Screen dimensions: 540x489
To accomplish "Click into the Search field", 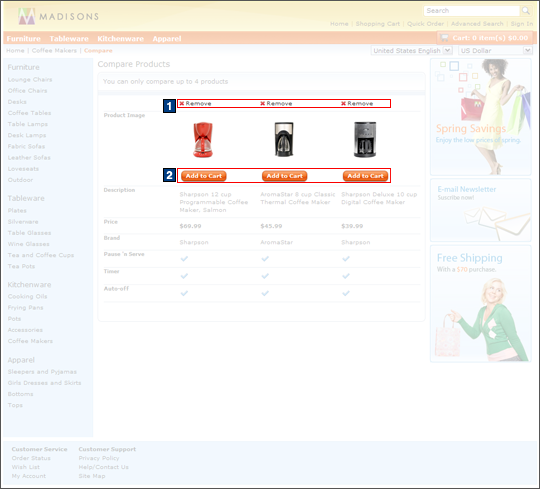I will [471, 11].
